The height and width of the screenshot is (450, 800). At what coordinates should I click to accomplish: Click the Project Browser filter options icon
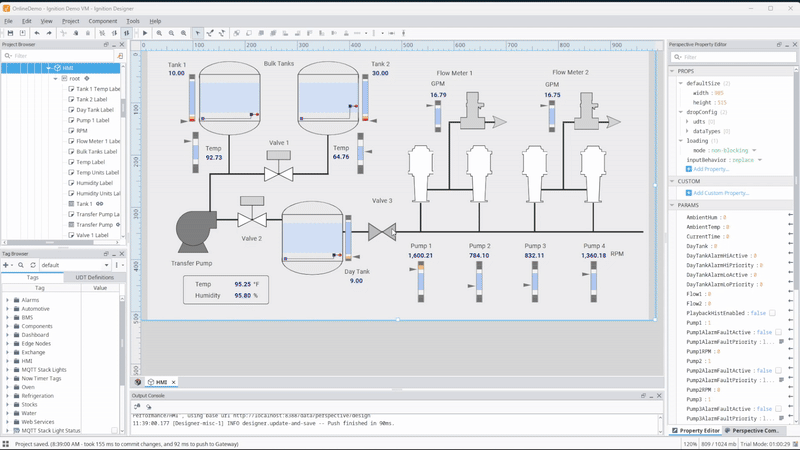point(120,56)
